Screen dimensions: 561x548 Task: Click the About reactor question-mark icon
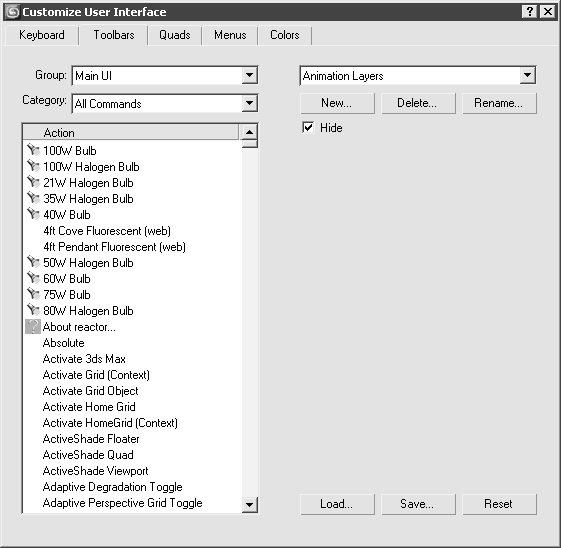click(33, 327)
